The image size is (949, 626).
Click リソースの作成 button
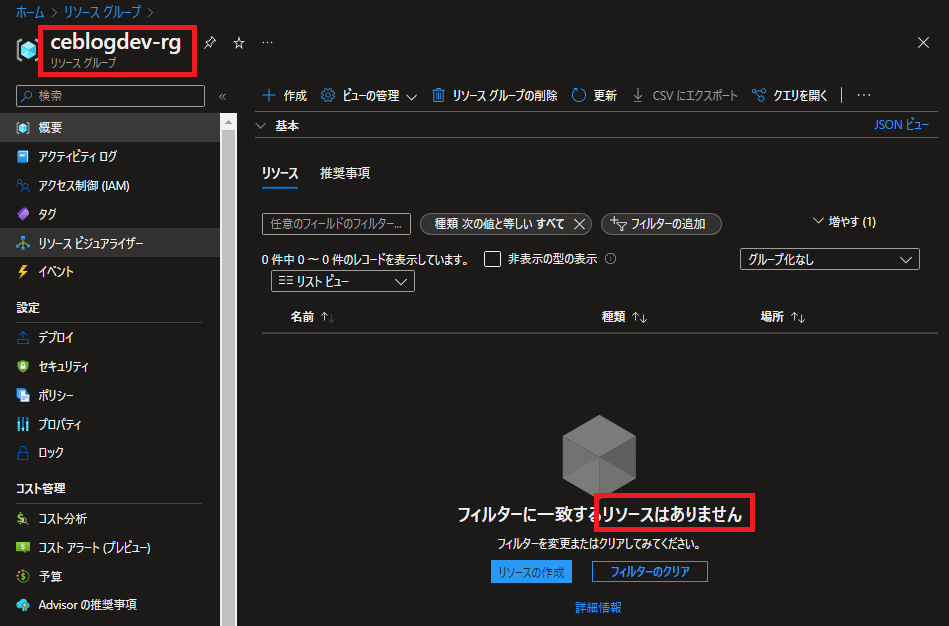pyautogui.click(x=531, y=572)
